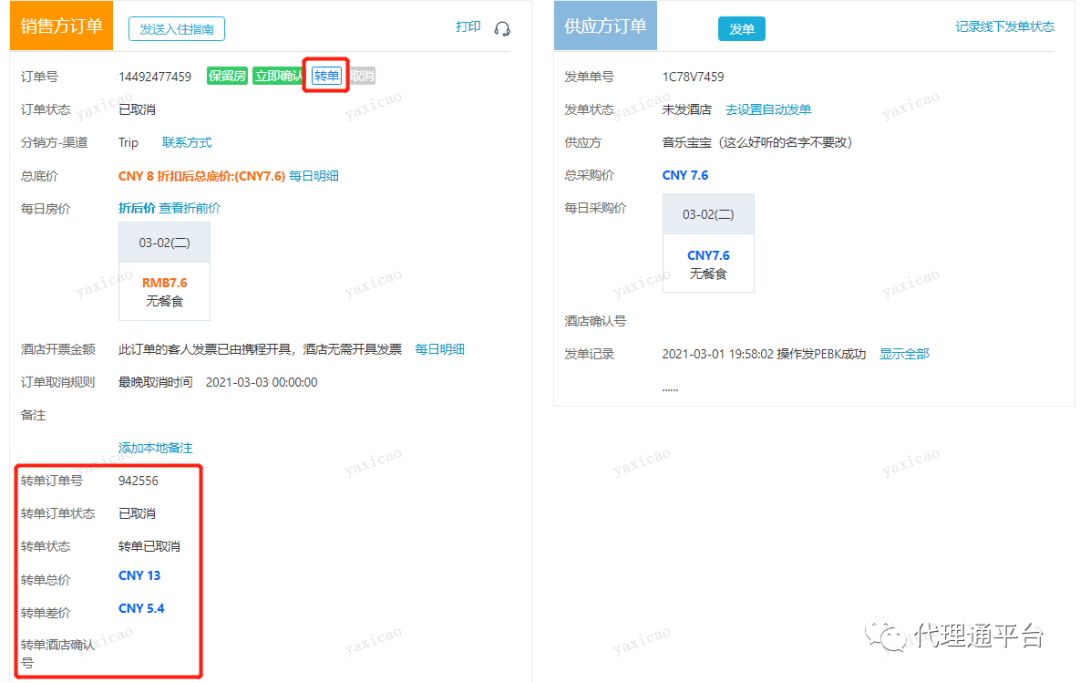The image size is (1080, 683).
Task: Open 每日明细 in 酒店开票金额 row
Action: (x=439, y=349)
